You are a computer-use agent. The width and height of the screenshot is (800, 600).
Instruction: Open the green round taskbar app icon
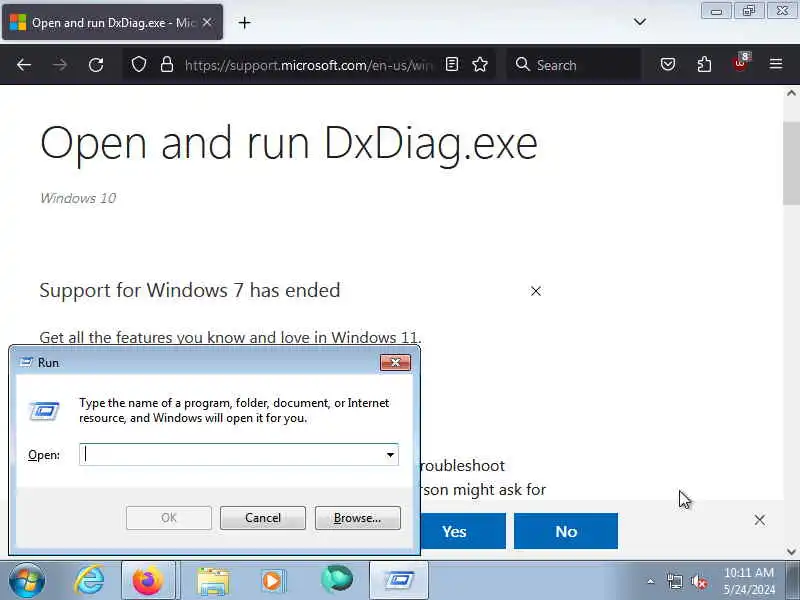[x=337, y=579]
